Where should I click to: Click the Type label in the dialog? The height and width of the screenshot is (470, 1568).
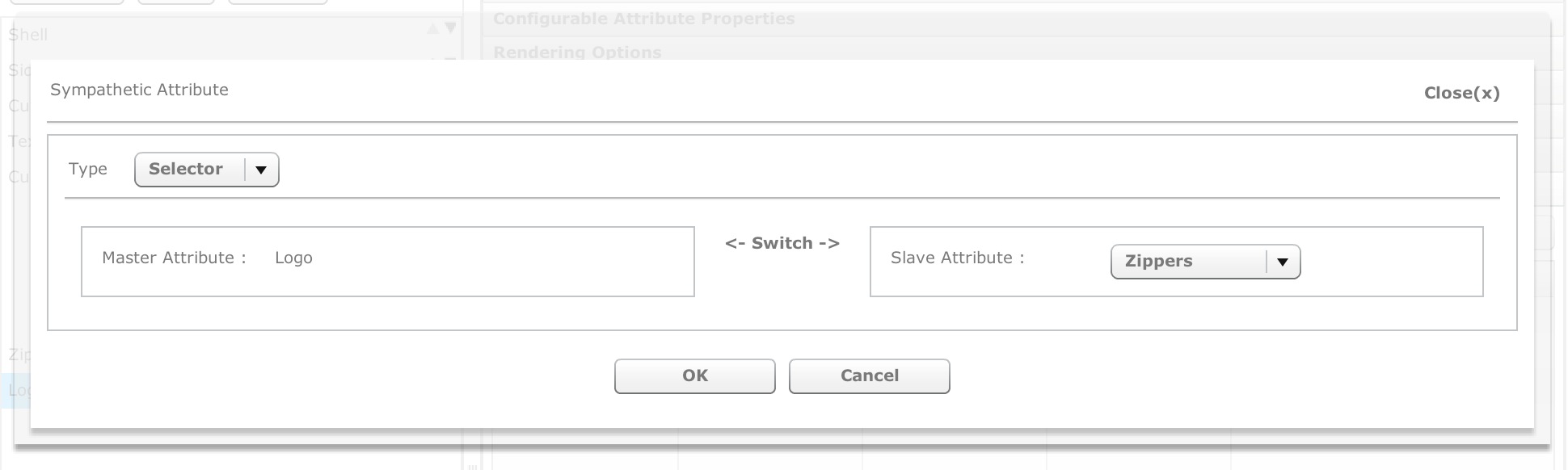point(87,169)
